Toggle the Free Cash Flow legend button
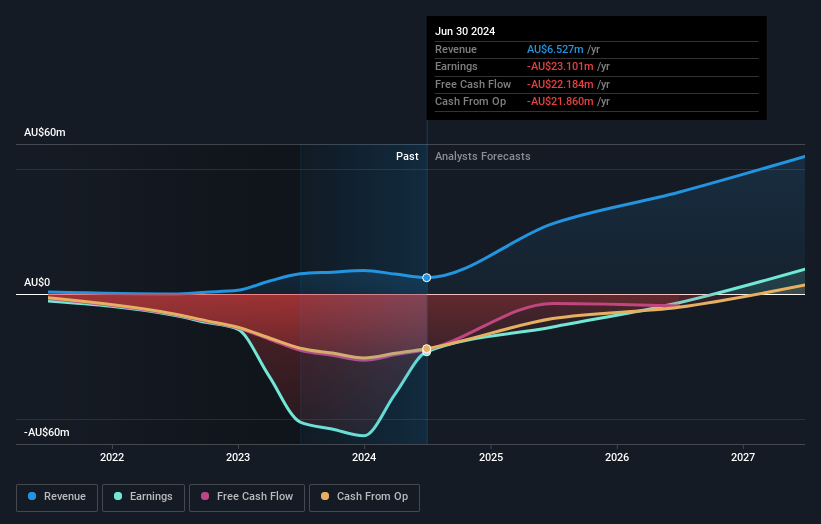 (x=247, y=497)
